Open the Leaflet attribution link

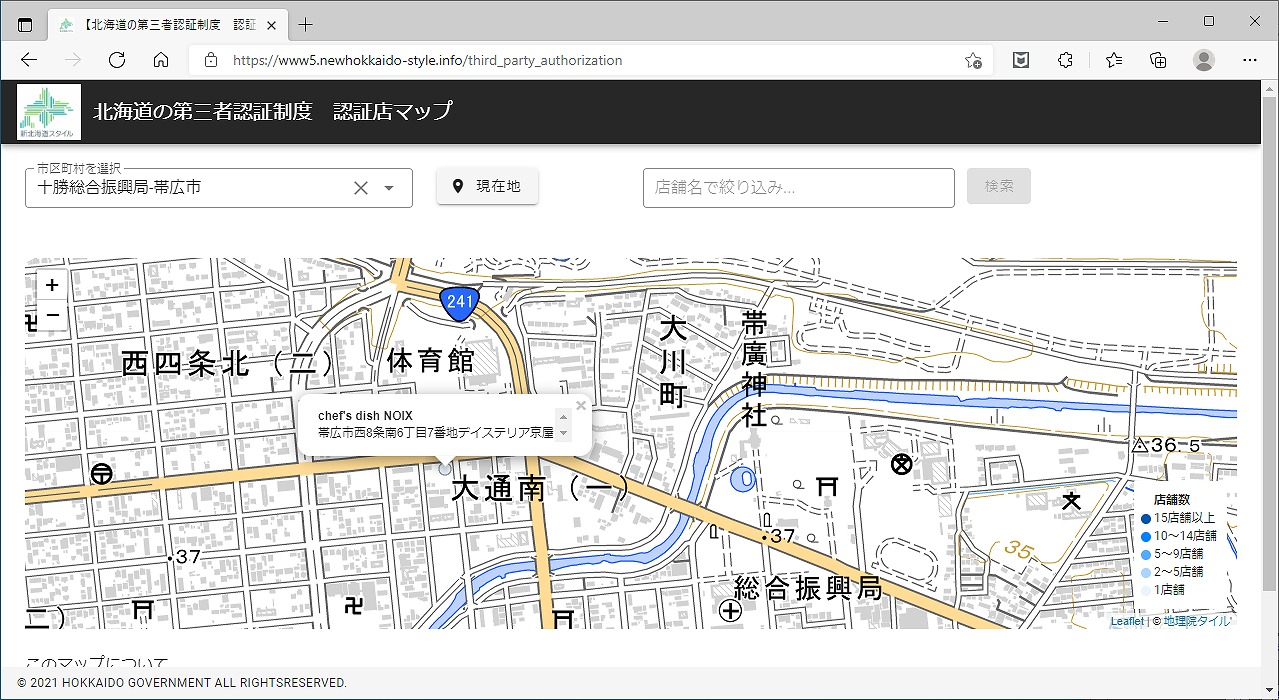tap(1126, 621)
